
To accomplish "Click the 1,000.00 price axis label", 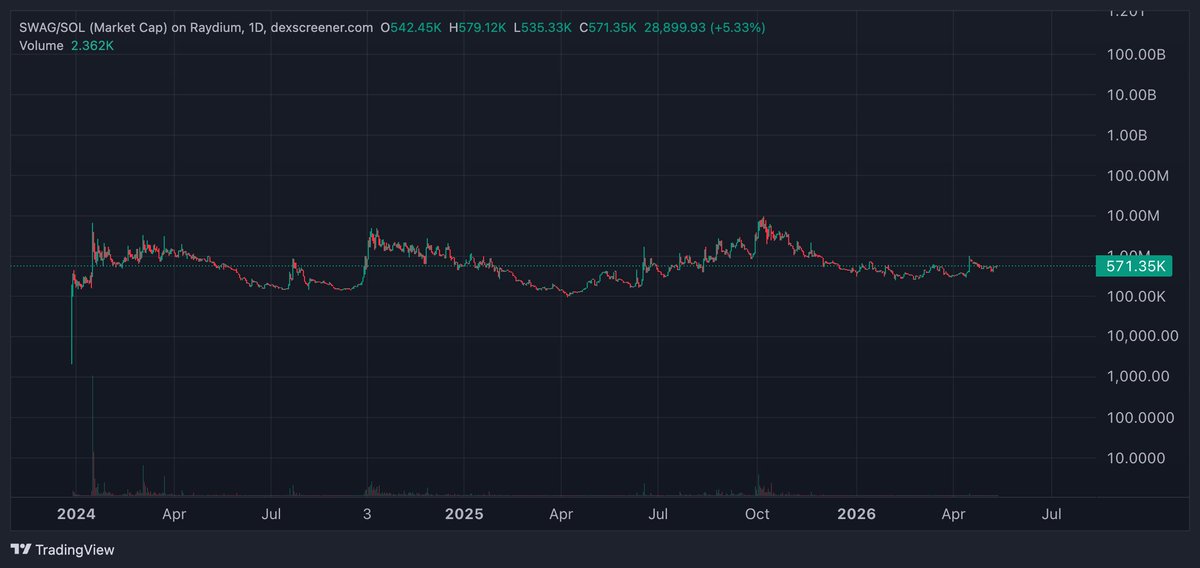I will point(1138,377).
